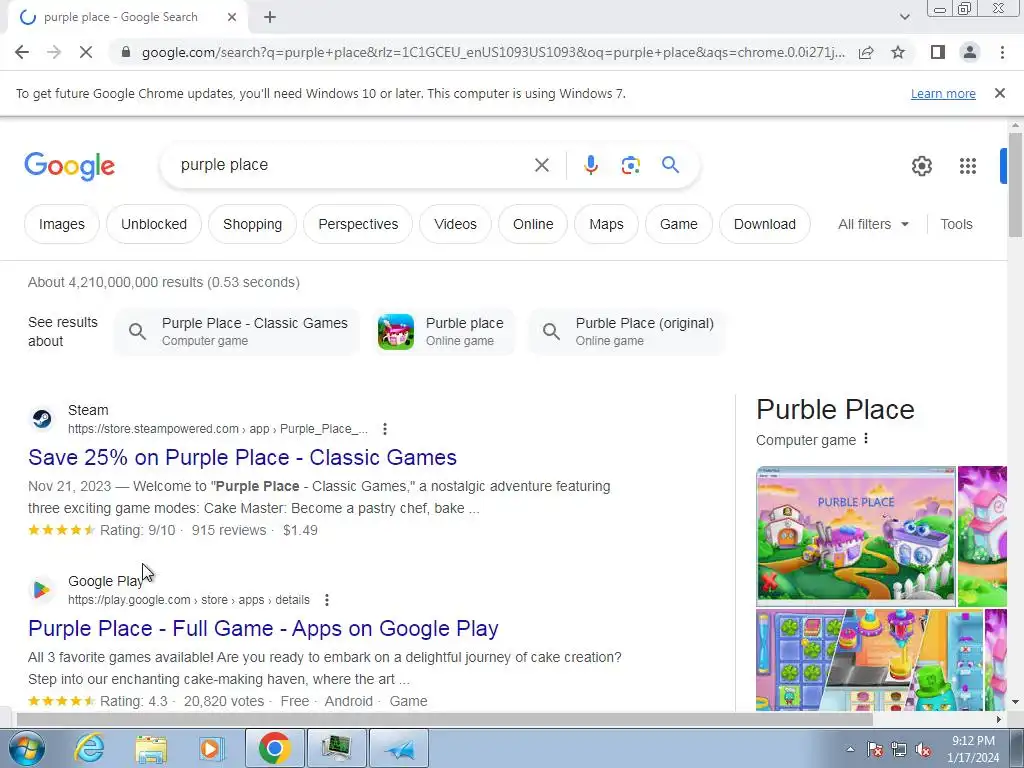1024x768 pixels.
Task: Open Google quick settings gear
Action: click(921, 166)
